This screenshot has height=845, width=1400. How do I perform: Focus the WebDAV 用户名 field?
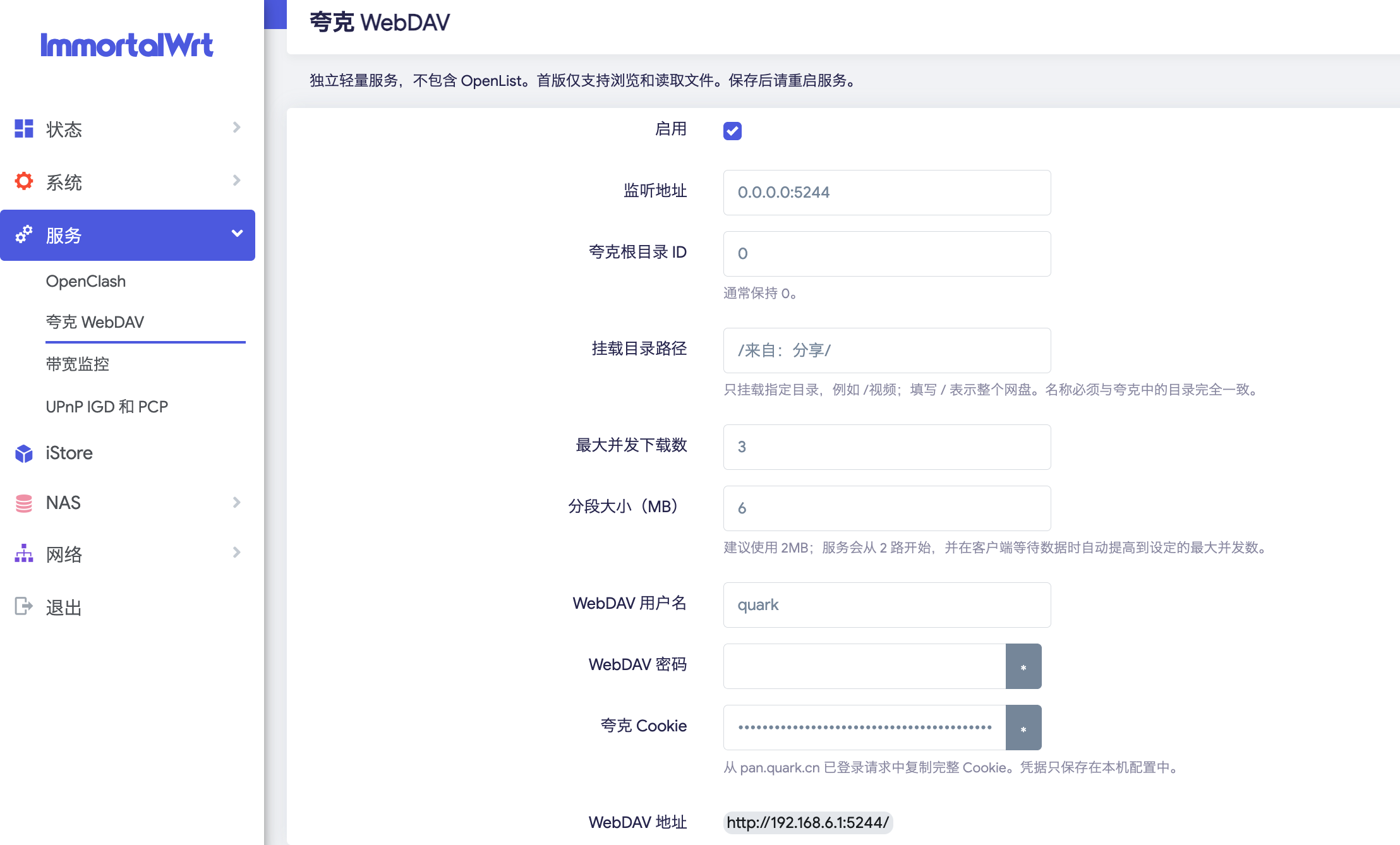887,605
